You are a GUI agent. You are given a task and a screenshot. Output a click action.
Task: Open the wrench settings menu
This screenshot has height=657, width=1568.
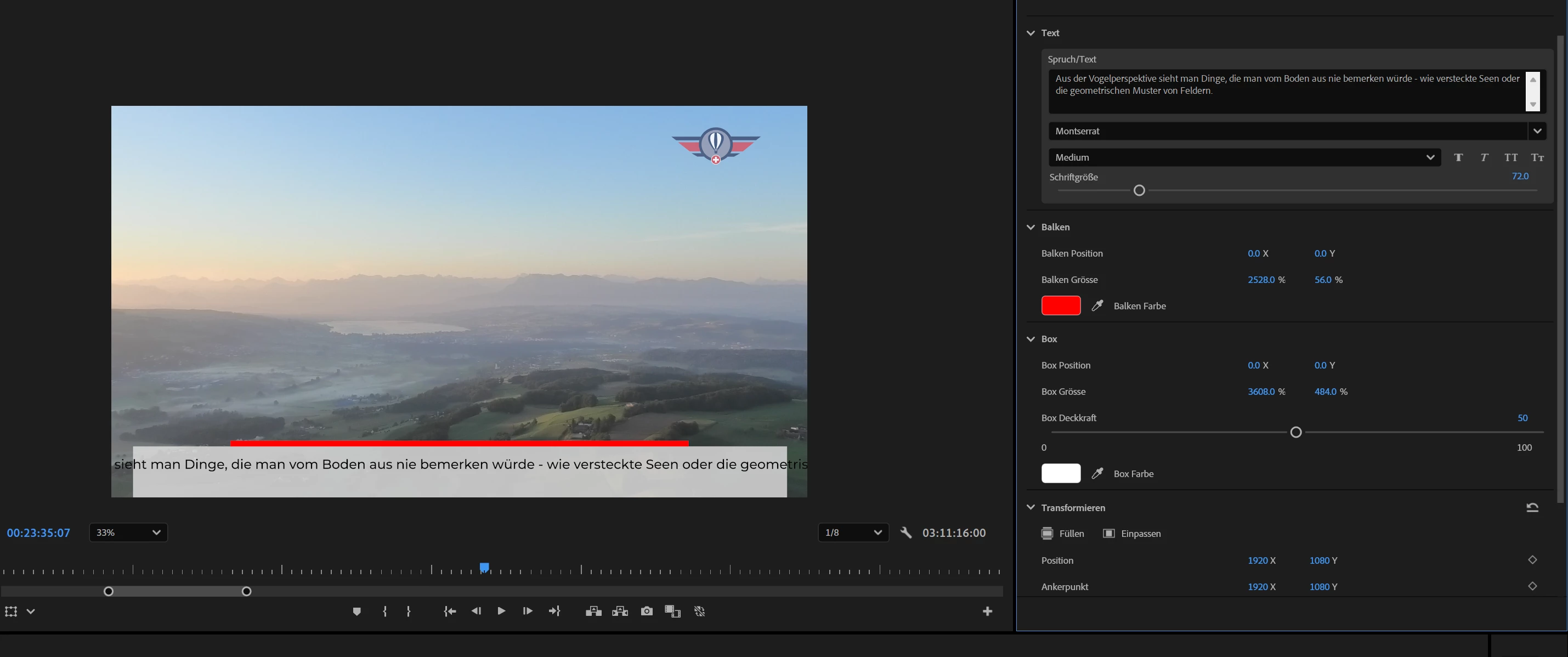(905, 533)
